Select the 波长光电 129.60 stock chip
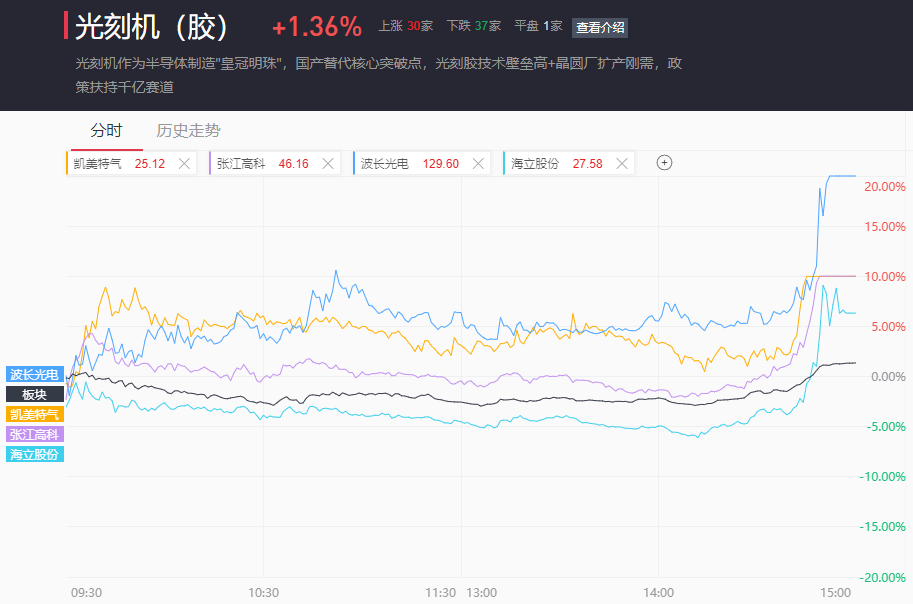The image size is (913, 604). coord(409,163)
